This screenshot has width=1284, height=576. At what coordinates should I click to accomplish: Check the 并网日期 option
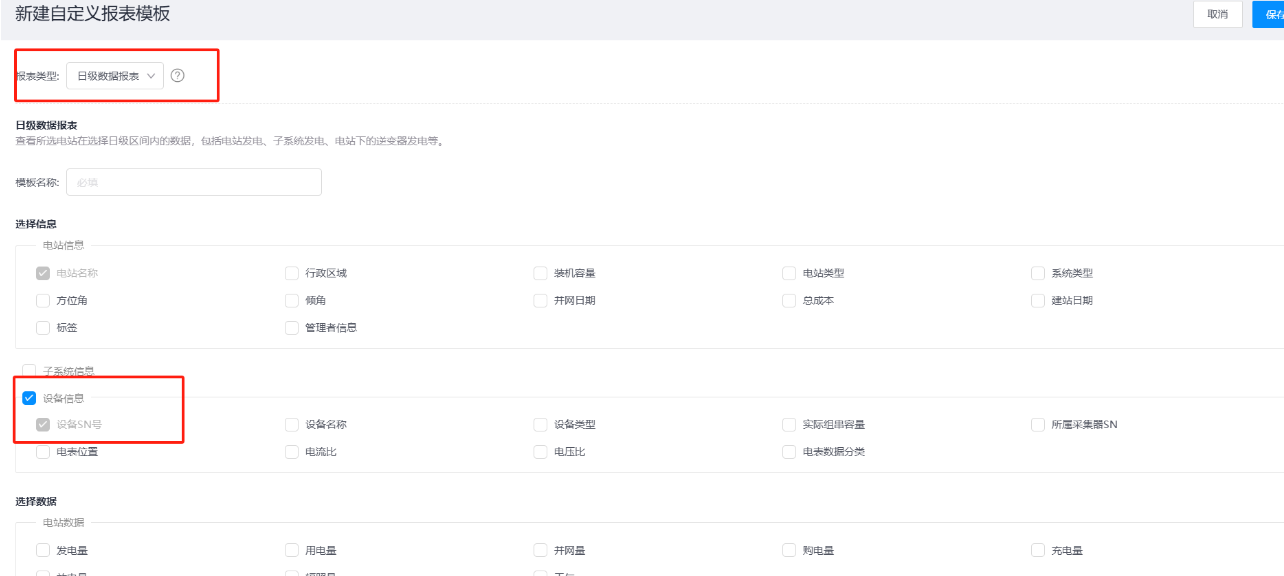(541, 300)
